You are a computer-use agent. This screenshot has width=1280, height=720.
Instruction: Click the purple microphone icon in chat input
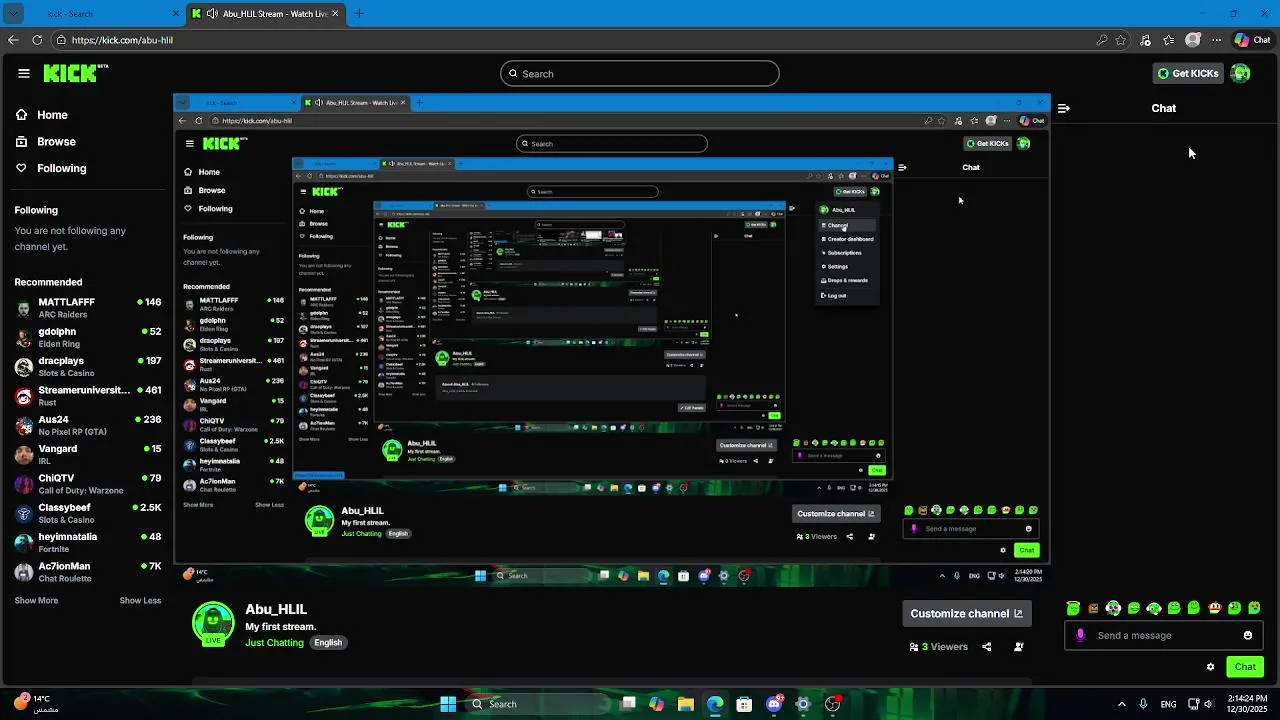[1080, 635]
